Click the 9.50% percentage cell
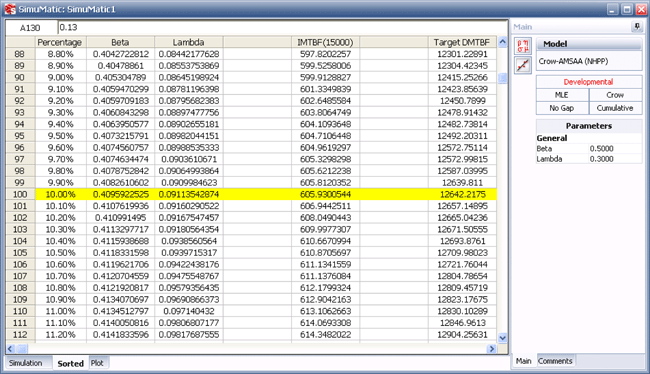650x374 pixels. pyautogui.click(x=61, y=136)
